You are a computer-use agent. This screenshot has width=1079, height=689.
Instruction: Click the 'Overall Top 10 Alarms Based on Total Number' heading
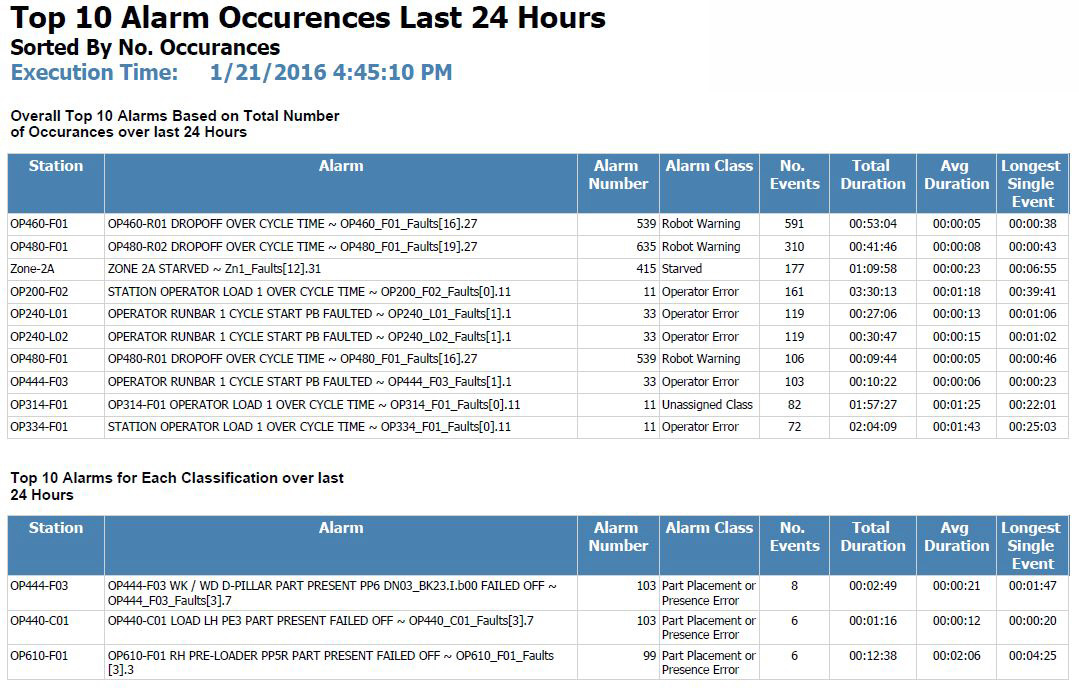pos(175,116)
